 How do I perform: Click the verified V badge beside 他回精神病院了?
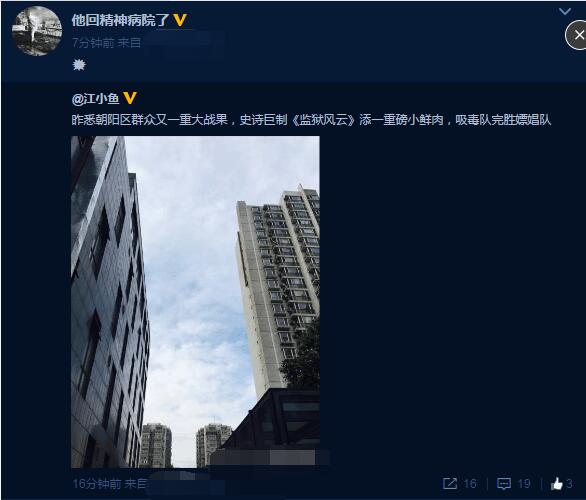tap(180, 20)
